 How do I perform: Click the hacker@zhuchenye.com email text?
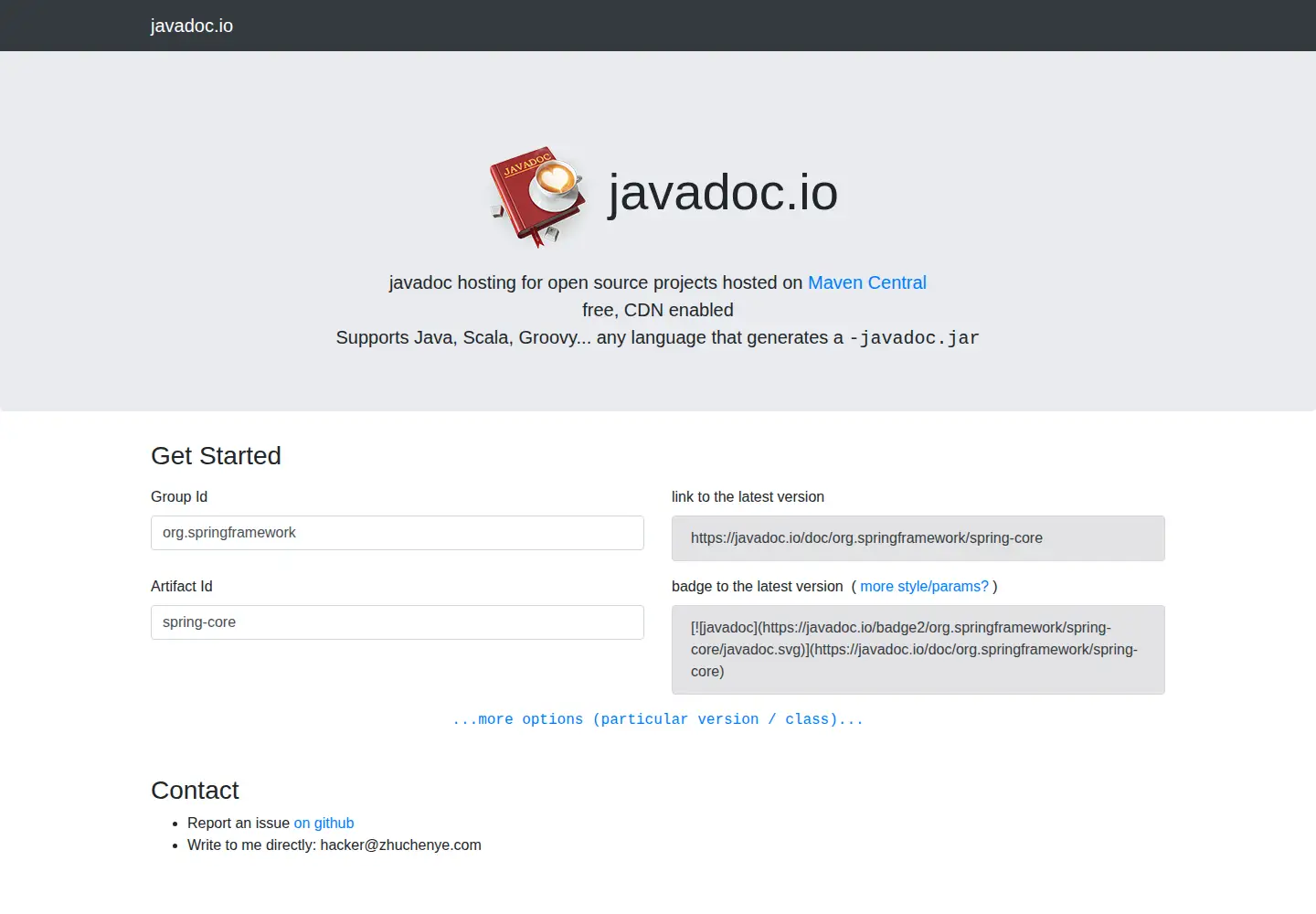400,845
